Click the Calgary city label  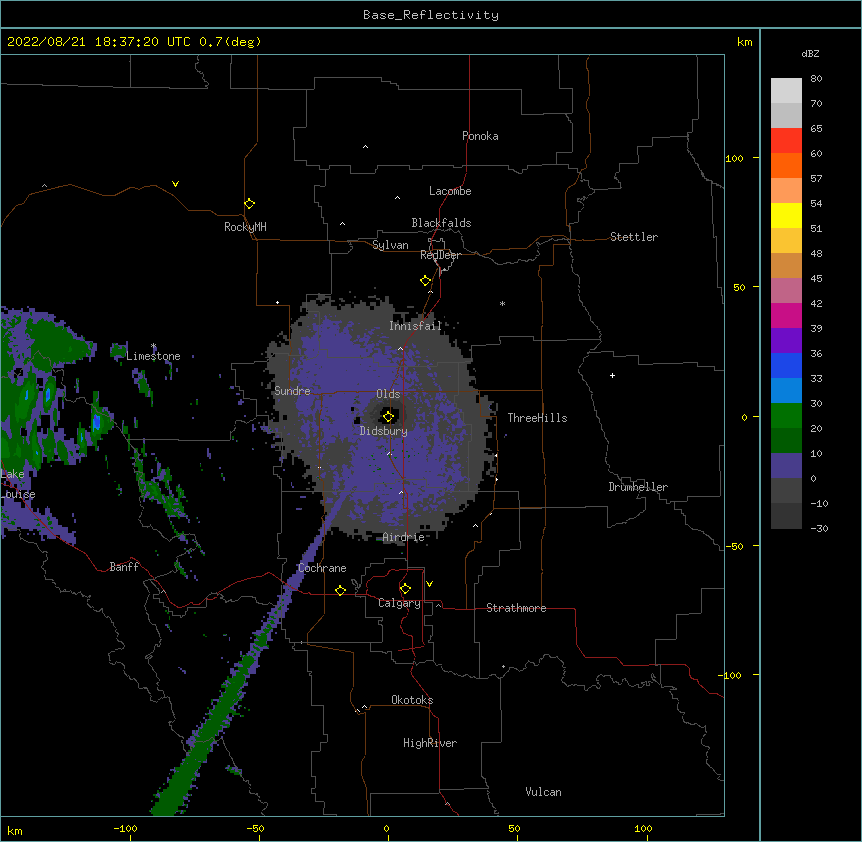399,603
